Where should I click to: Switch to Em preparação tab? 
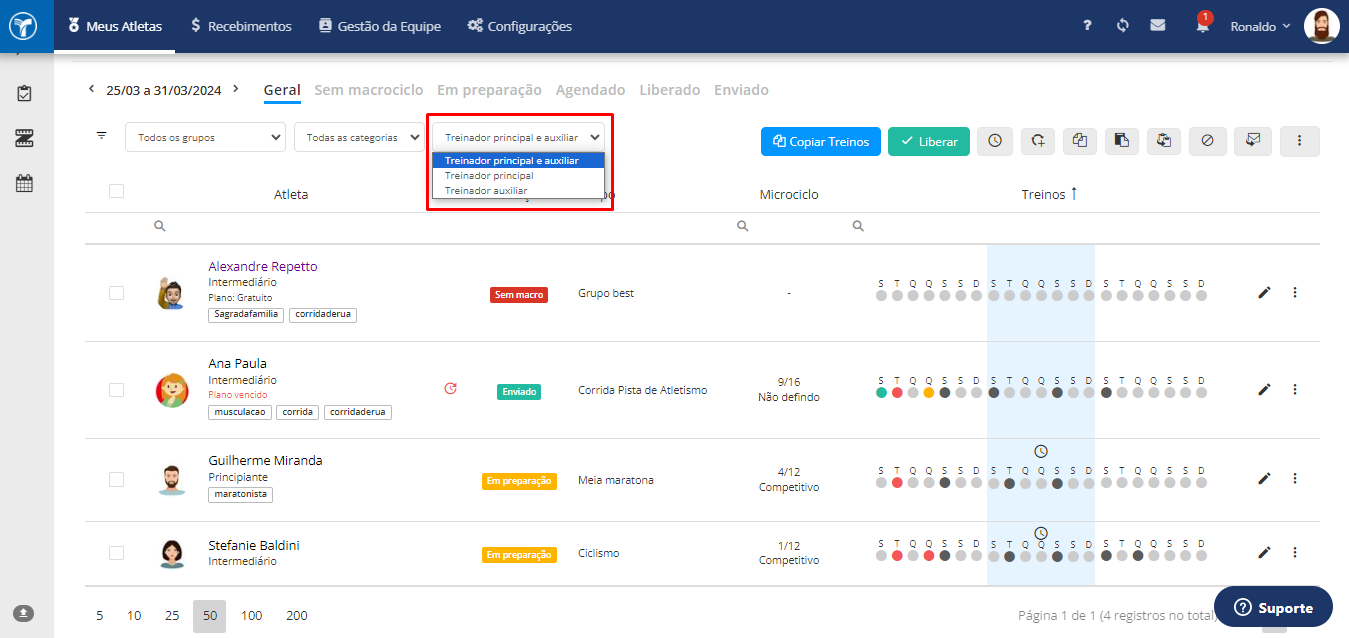click(489, 90)
